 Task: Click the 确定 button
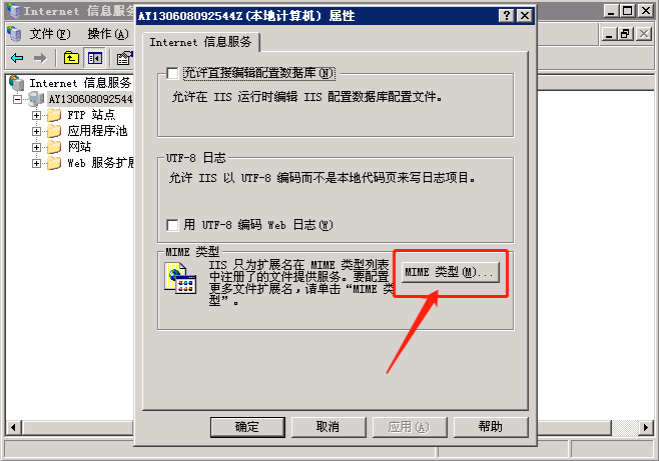point(247,427)
